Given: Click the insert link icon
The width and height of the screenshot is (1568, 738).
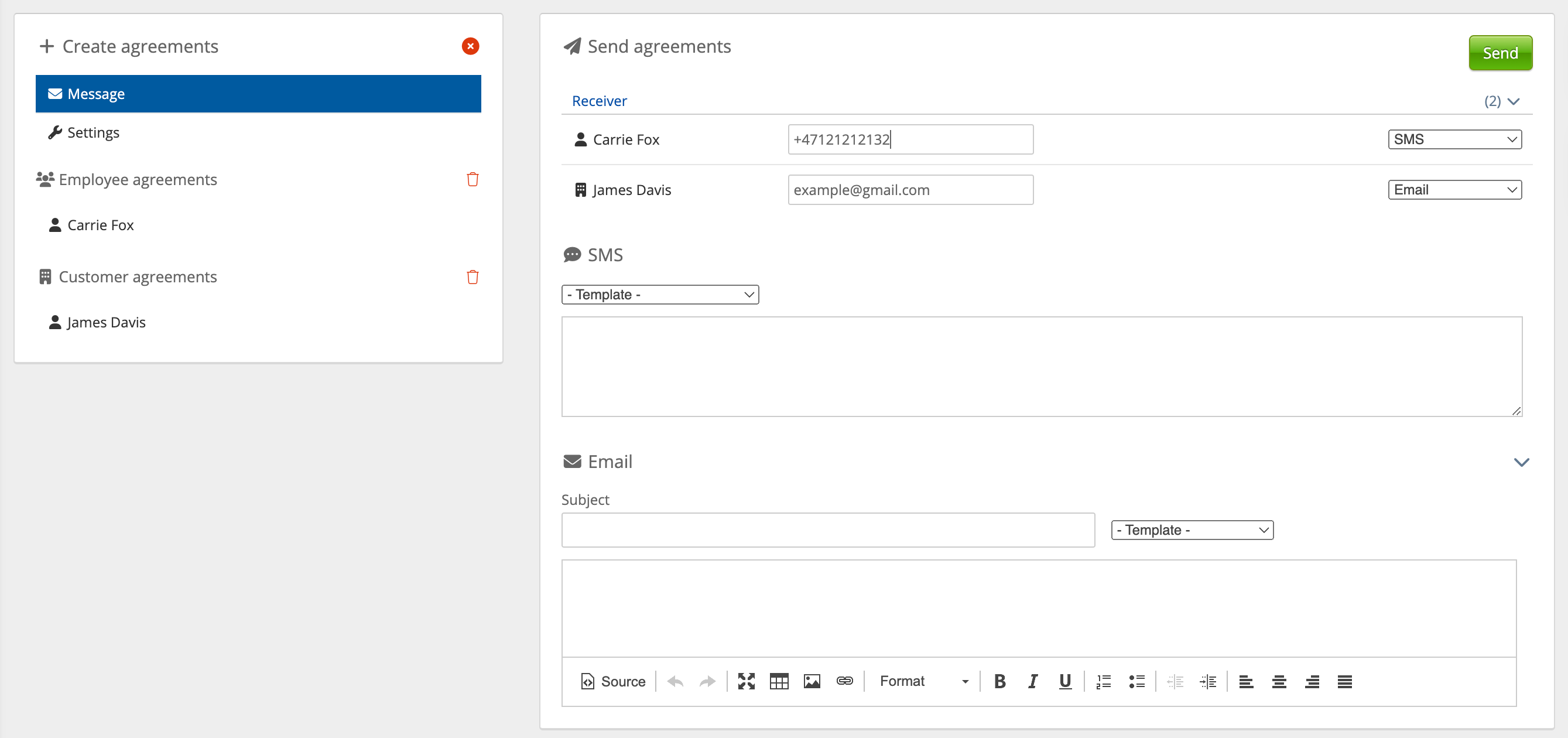Looking at the screenshot, I should pyautogui.click(x=844, y=681).
